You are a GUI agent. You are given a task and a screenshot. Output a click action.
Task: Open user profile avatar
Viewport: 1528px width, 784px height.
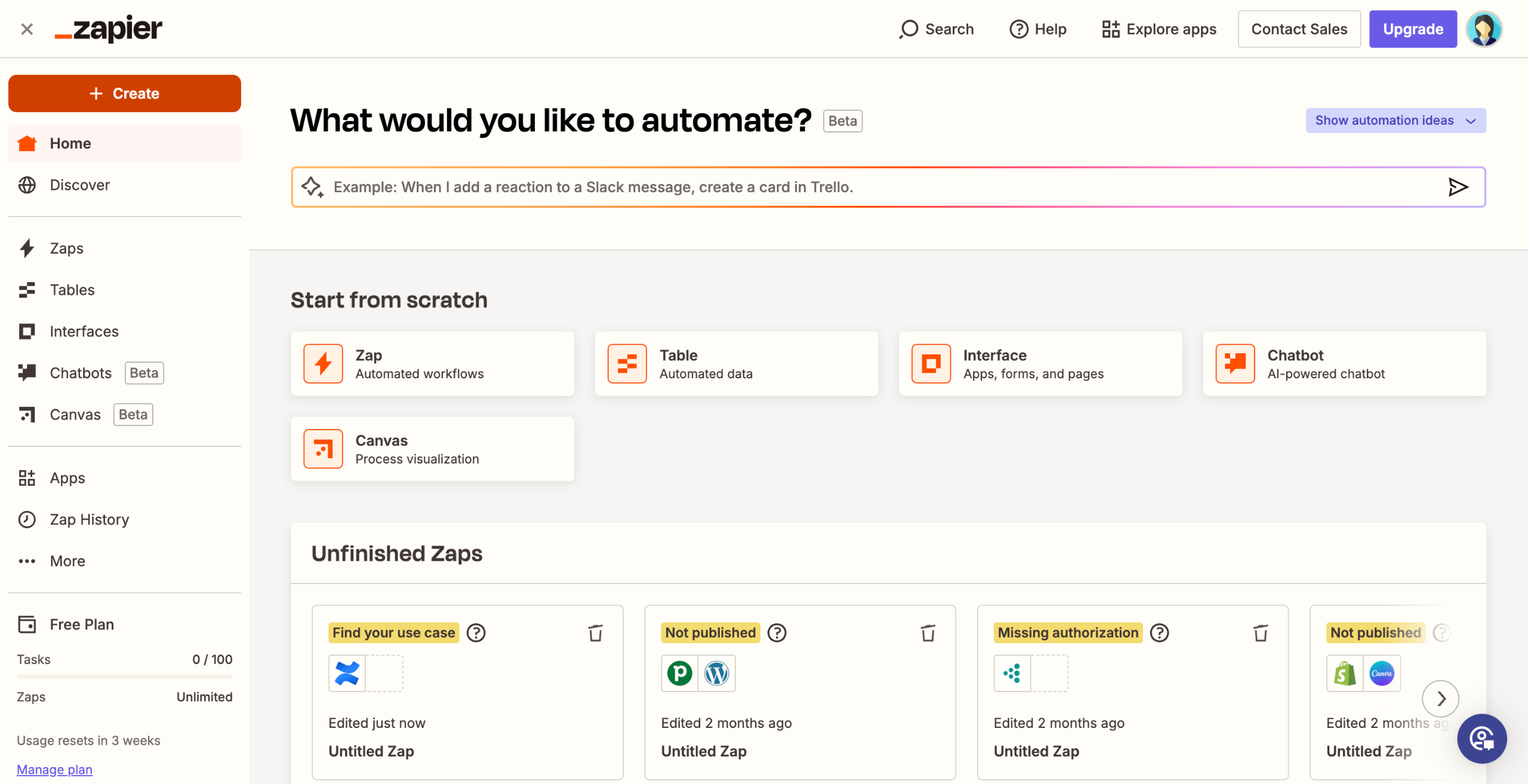(x=1484, y=29)
